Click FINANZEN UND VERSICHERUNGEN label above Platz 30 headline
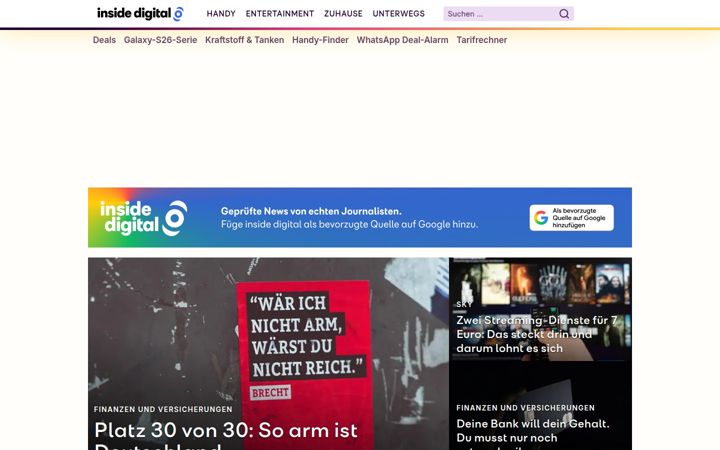Viewport: 720px width, 450px height. [163, 409]
